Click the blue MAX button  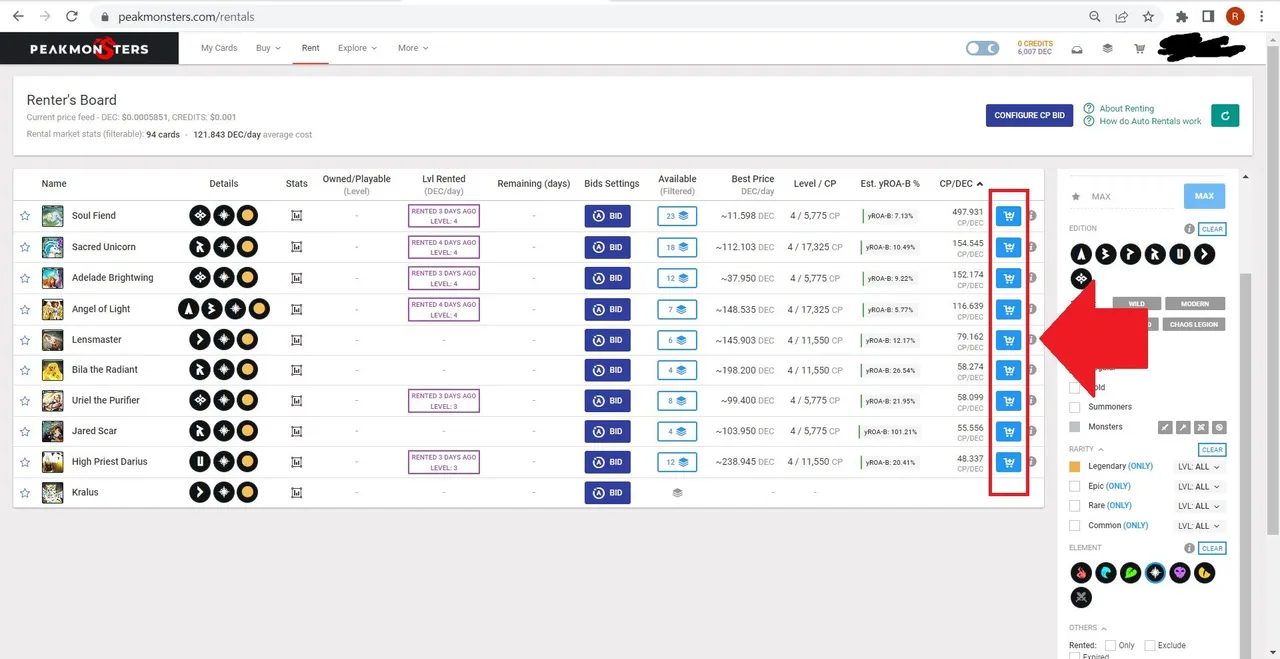point(1204,196)
